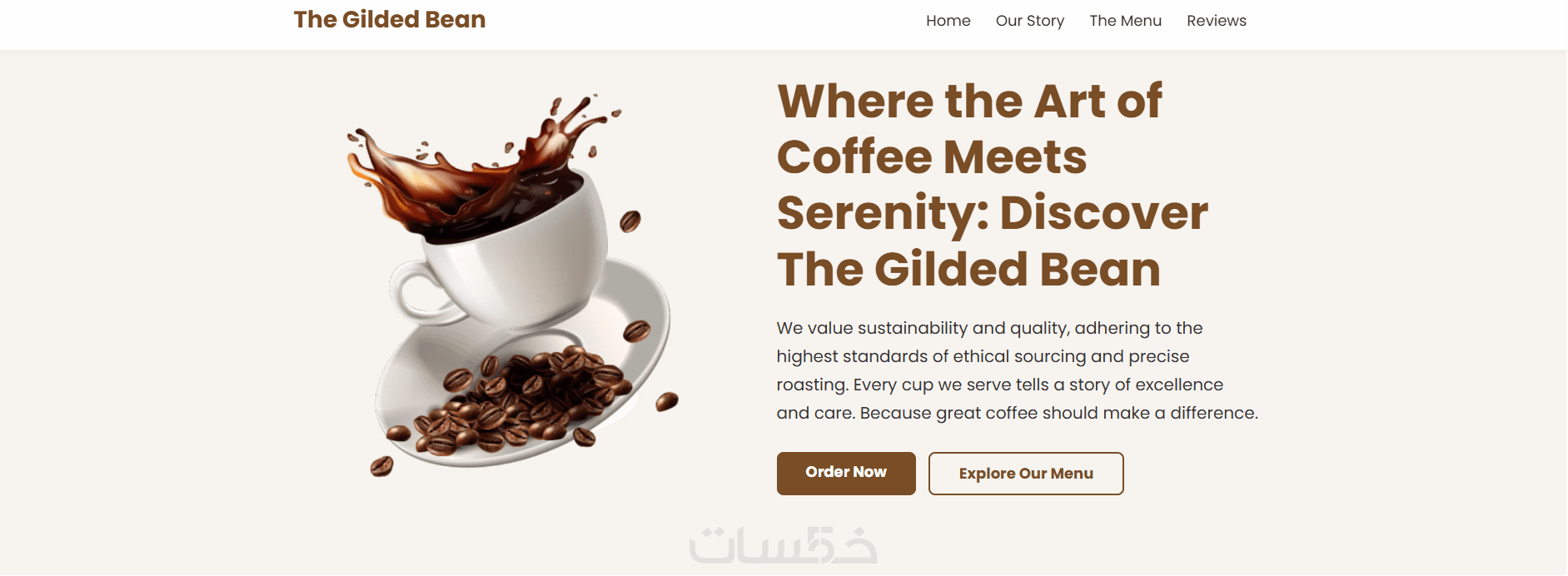Click the Khamsat watermark logo

tap(783, 546)
